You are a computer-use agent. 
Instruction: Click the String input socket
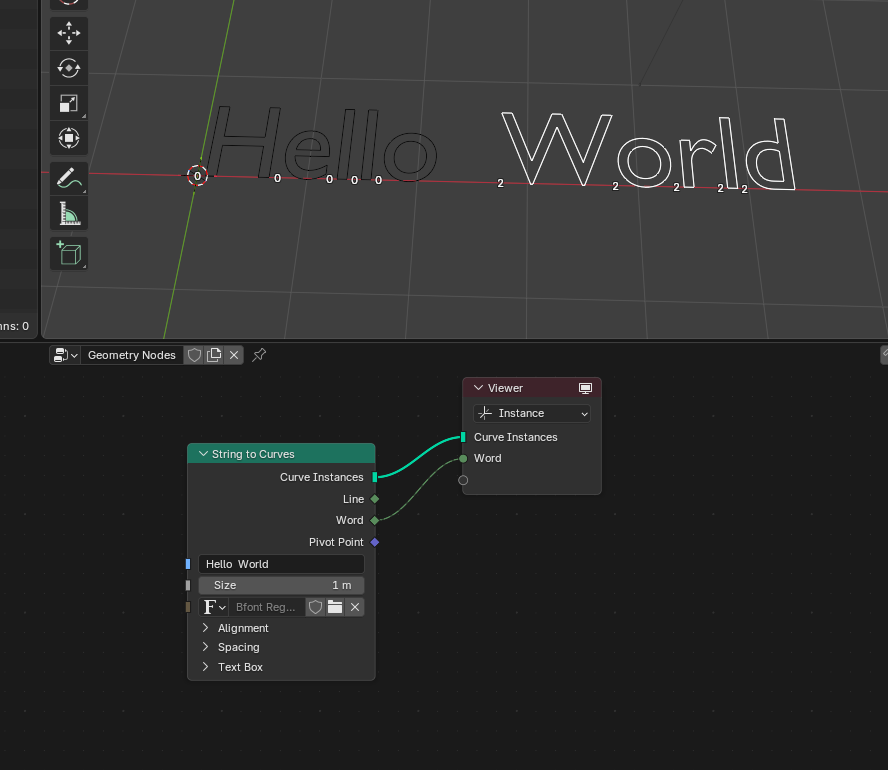[188, 564]
